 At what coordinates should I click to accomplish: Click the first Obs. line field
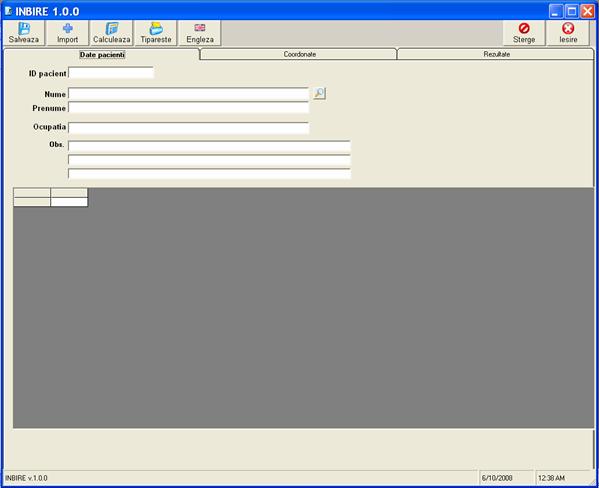(x=209, y=146)
